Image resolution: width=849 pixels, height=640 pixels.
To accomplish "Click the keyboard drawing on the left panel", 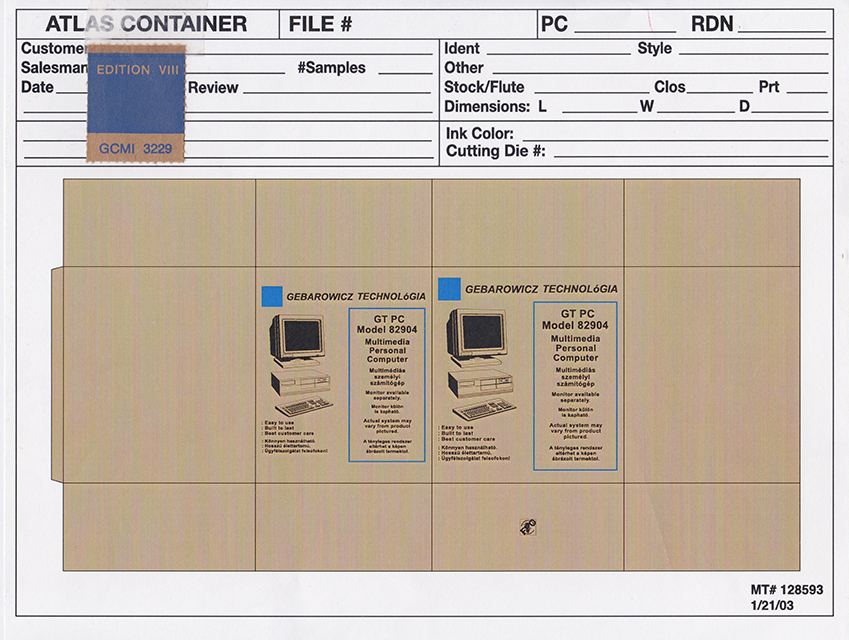I will point(304,407).
